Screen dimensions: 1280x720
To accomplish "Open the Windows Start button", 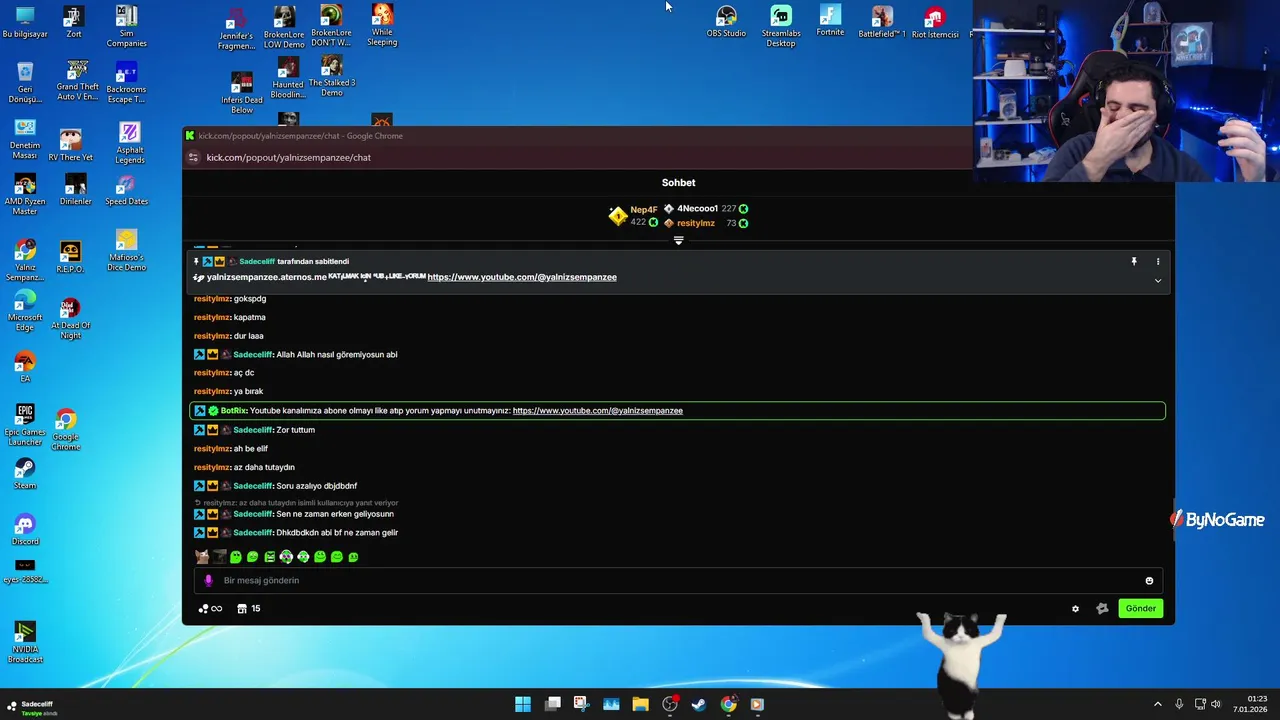I will tap(523, 704).
